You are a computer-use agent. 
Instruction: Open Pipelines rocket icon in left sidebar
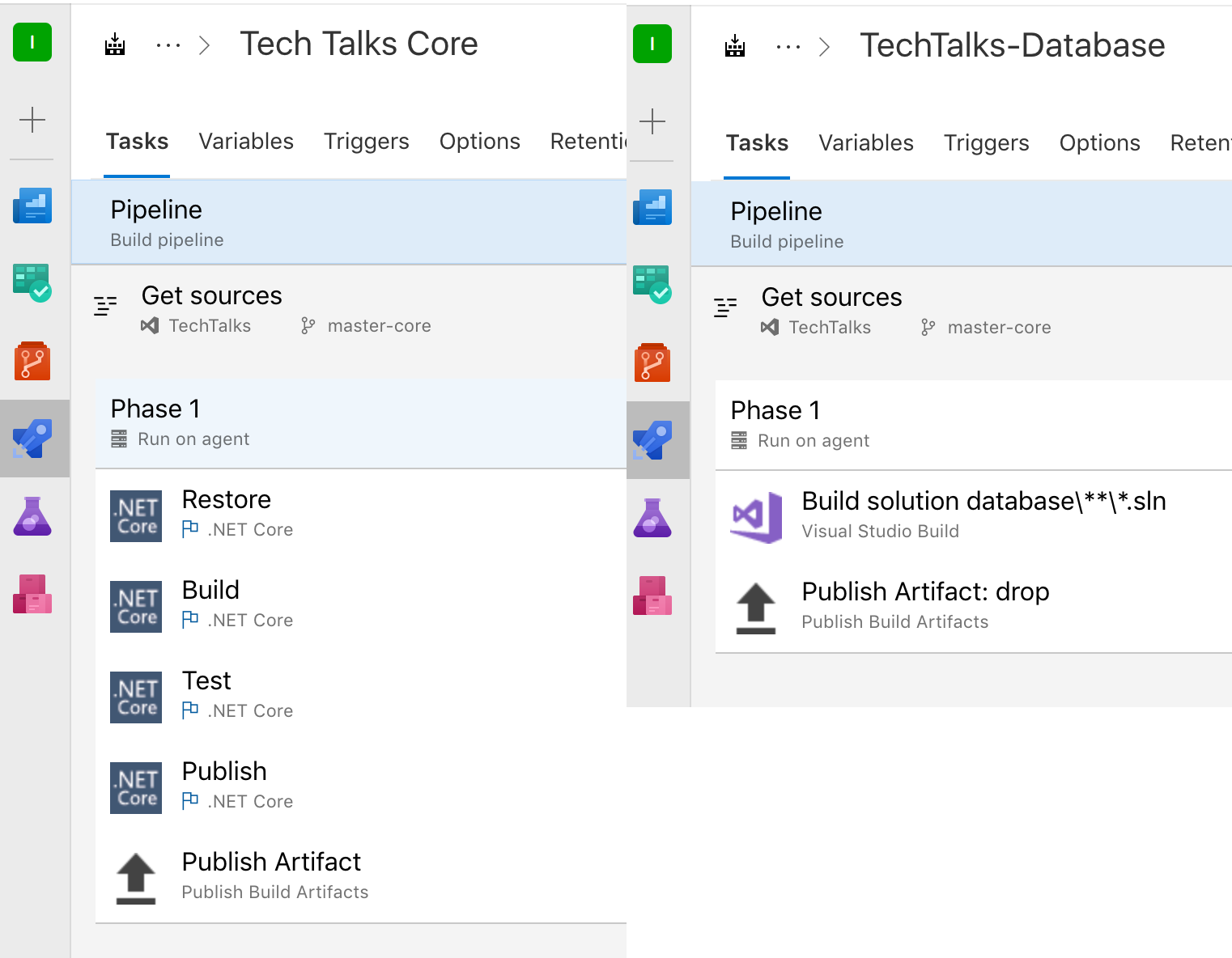[32, 439]
